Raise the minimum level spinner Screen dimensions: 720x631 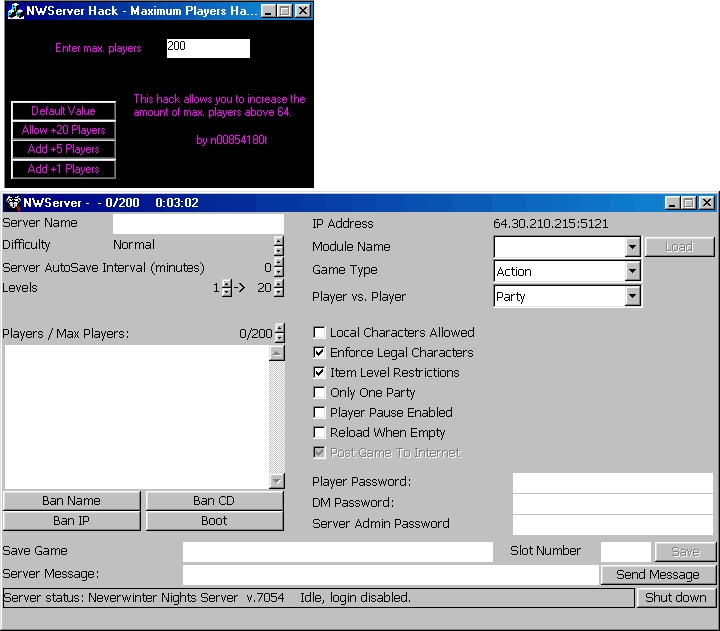tap(227, 283)
